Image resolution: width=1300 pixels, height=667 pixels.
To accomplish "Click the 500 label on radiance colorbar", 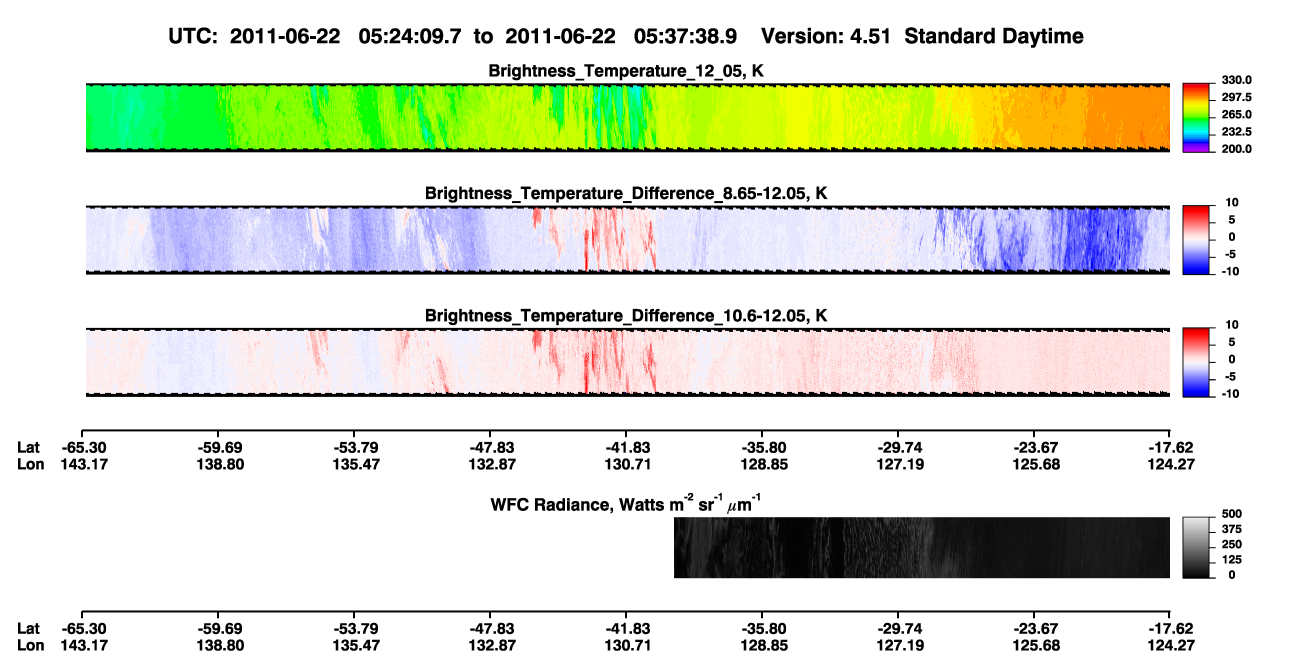I will 1231,514.
